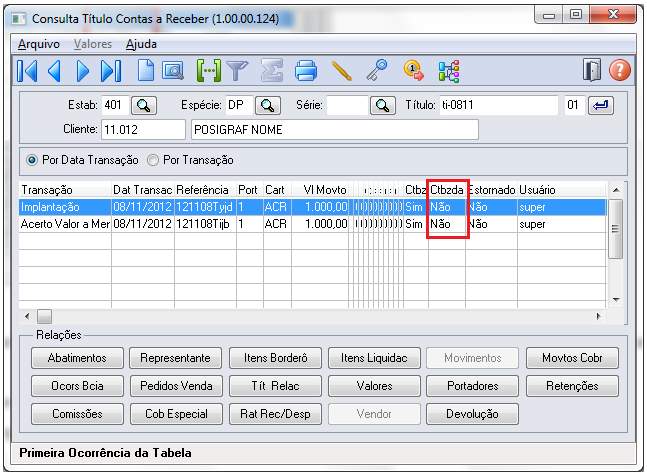
Task: Click the grid vertical scrollbar up arrow
Action: [616, 190]
